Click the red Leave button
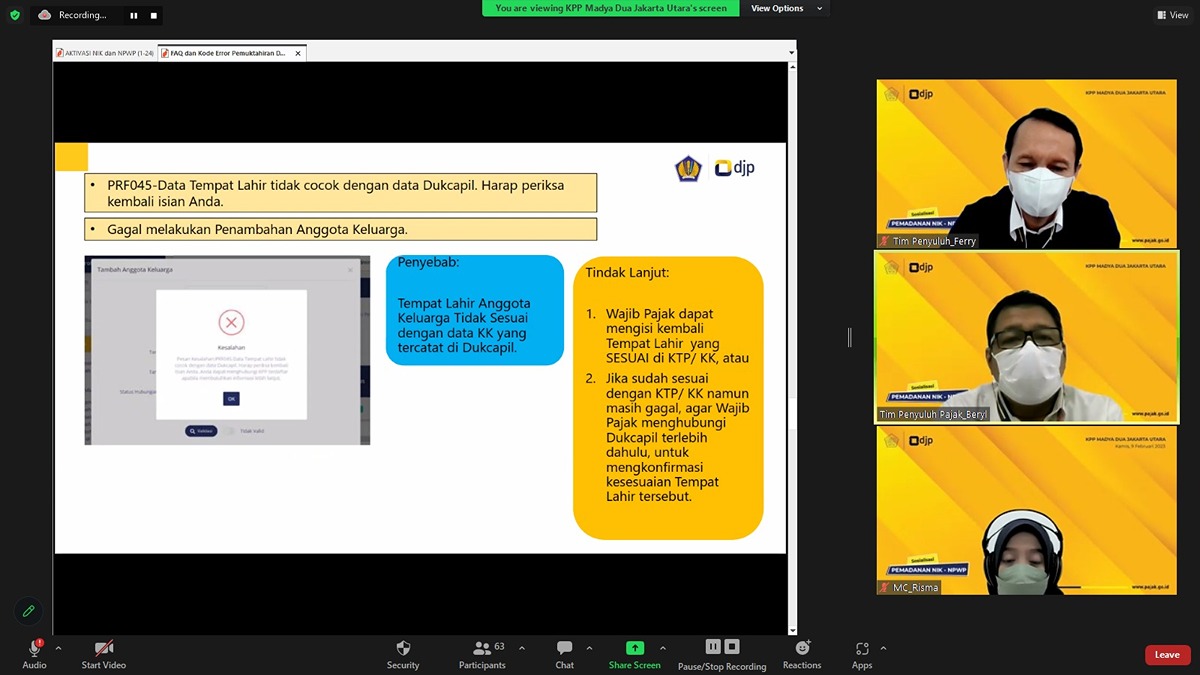The width and height of the screenshot is (1200, 675). coord(1167,655)
